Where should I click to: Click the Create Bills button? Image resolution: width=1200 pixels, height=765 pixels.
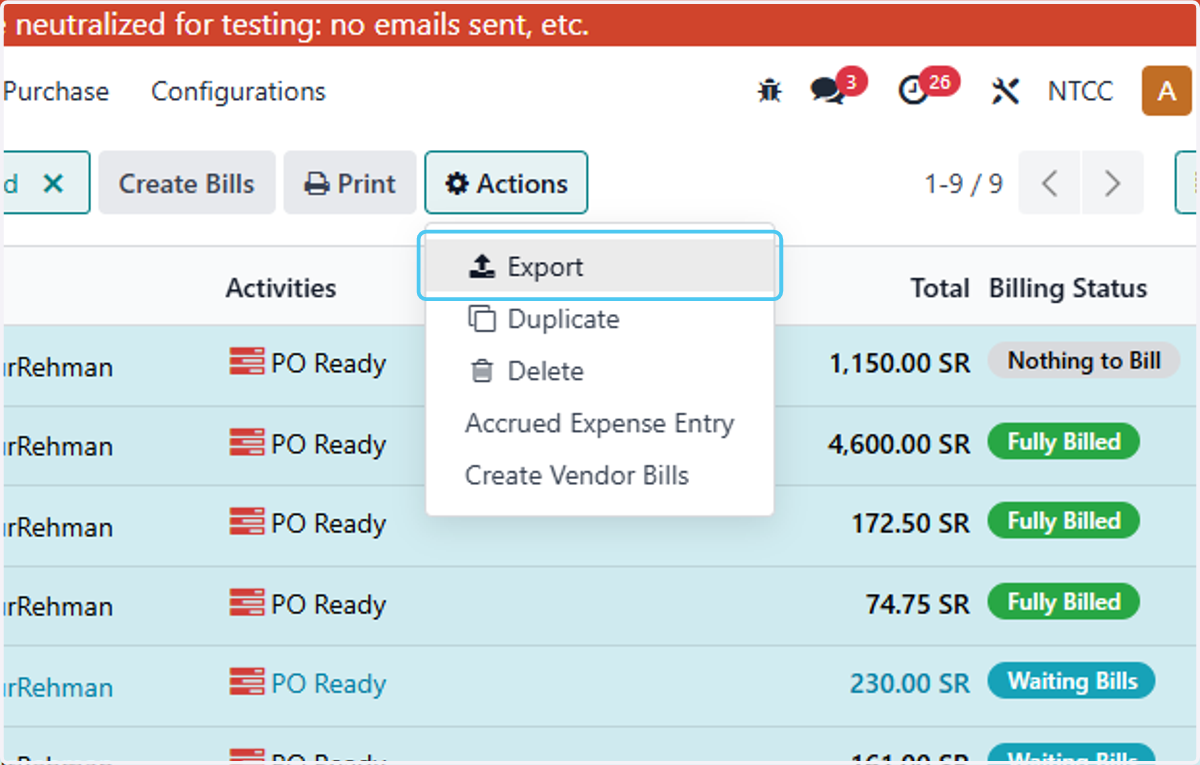point(186,183)
